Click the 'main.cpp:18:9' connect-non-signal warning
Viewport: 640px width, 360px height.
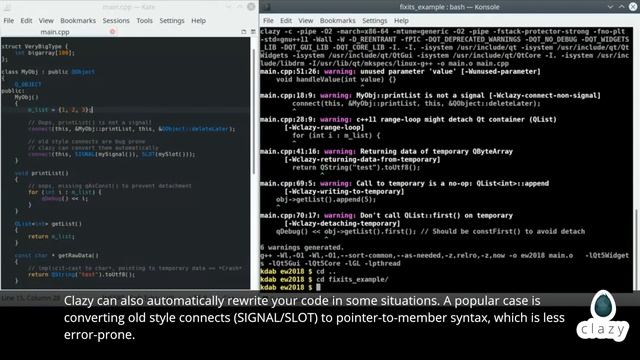430,96
